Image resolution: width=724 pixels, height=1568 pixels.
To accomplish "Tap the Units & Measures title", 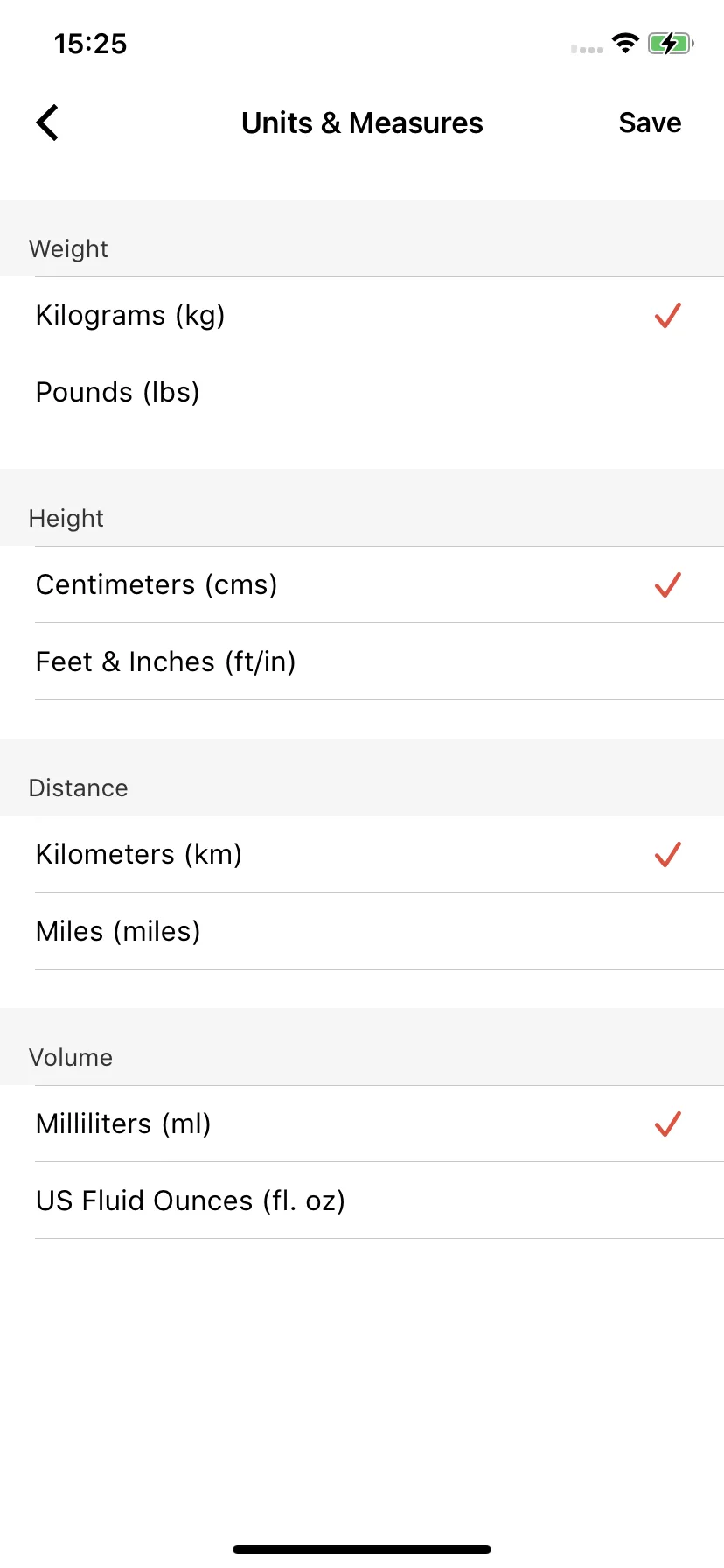I will click(362, 122).
